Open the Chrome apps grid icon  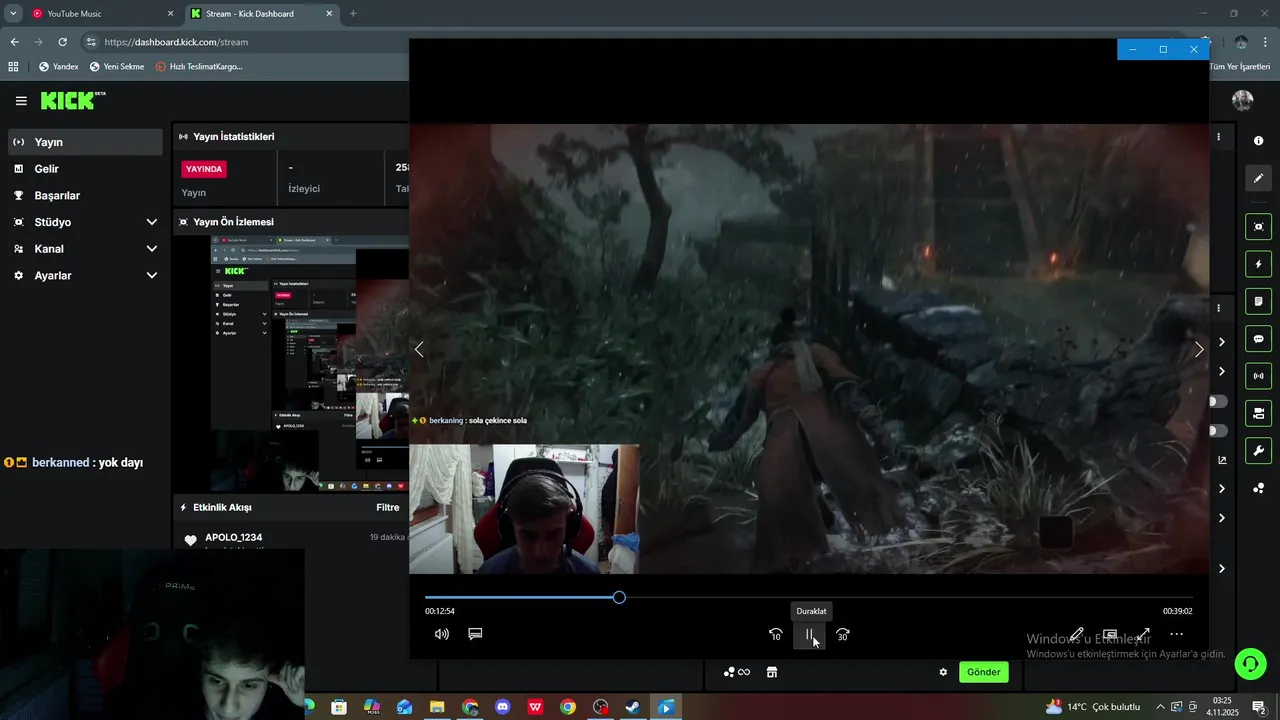13,67
